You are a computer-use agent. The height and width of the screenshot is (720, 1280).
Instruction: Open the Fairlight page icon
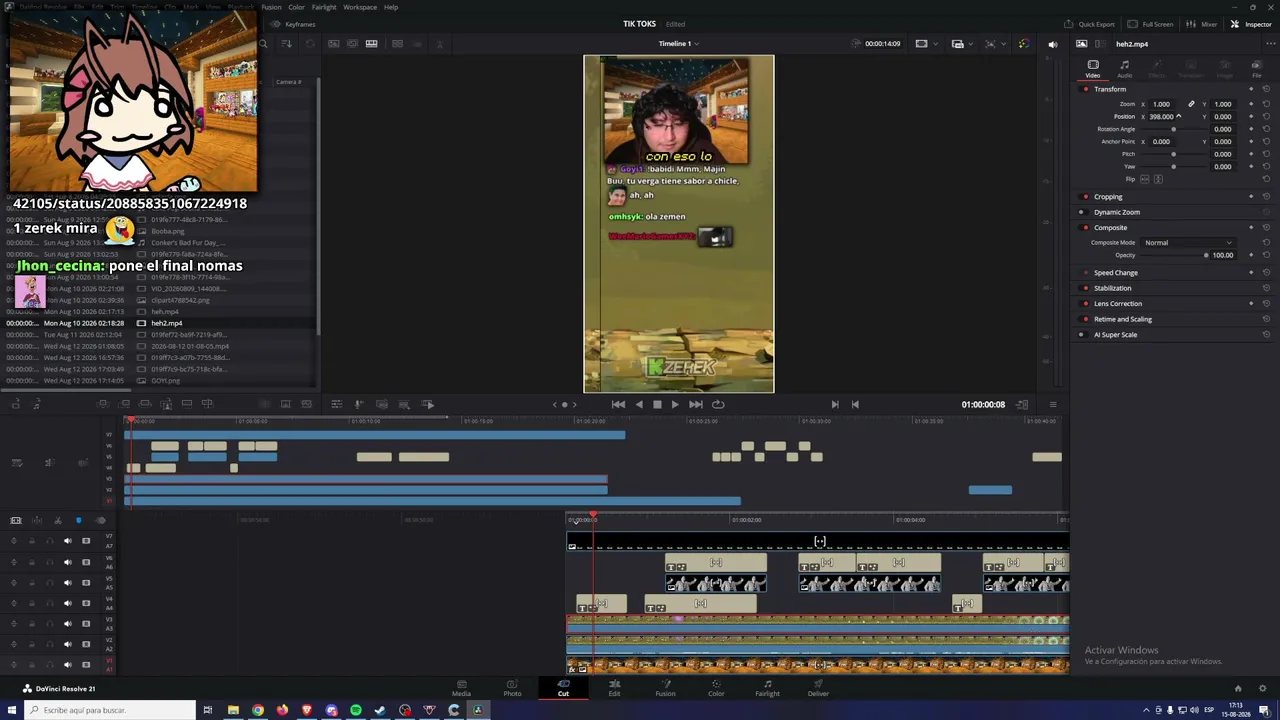point(767,684)
